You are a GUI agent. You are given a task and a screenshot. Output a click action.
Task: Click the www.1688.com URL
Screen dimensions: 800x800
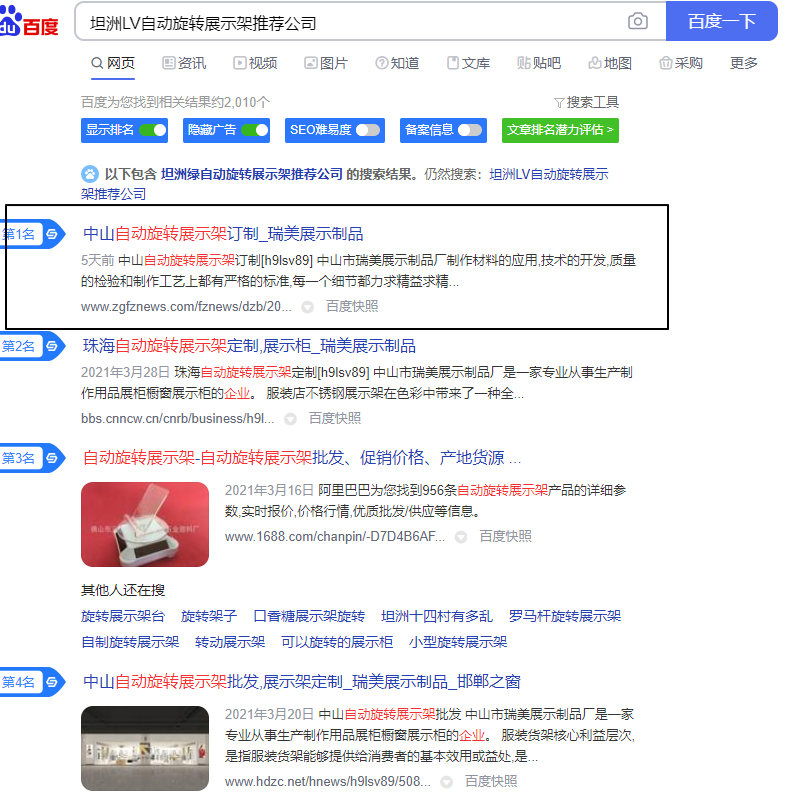(335, 536)
